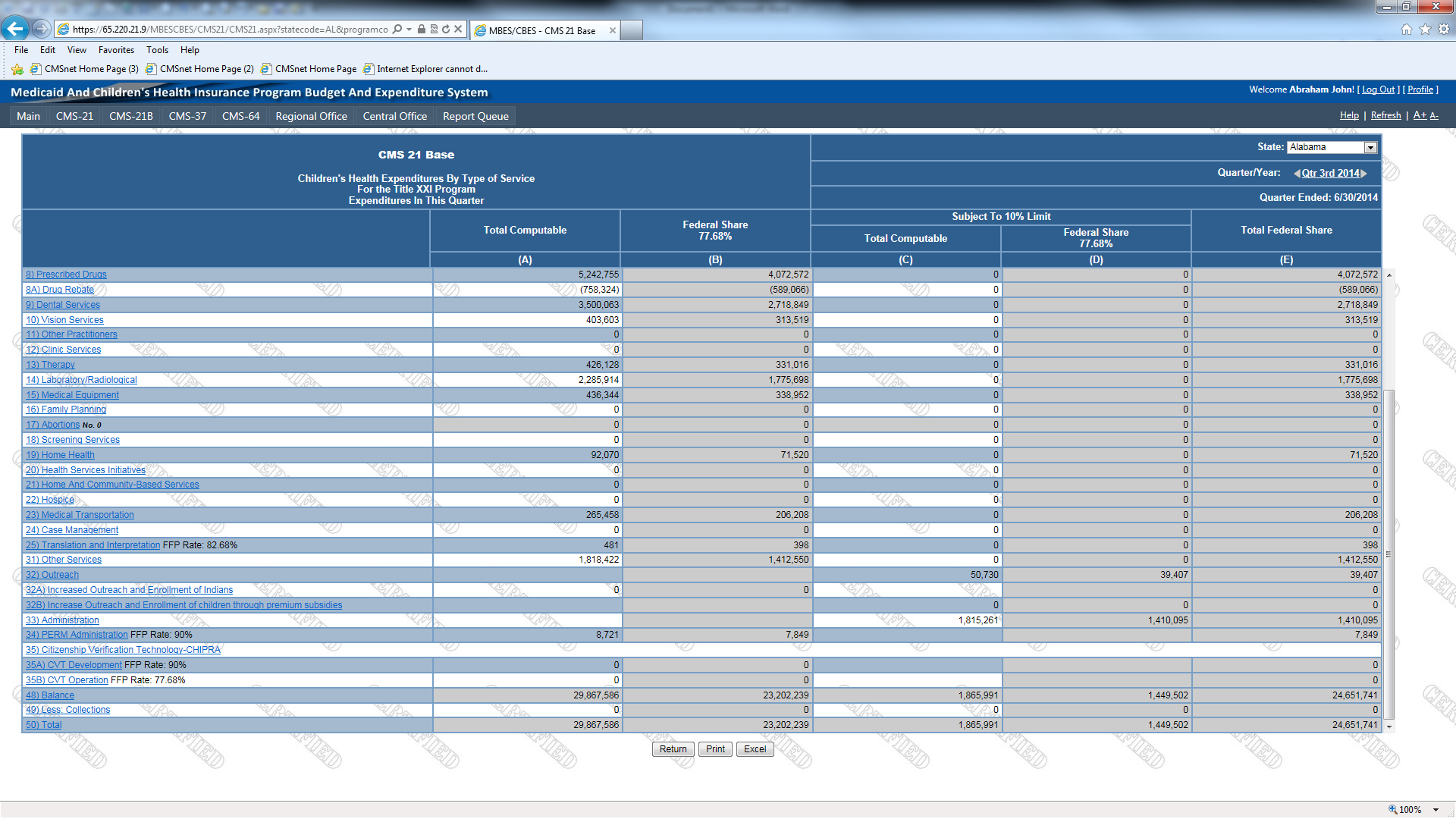The image size is (1456, 819).
Task: Expand the address bar autocomplete dropdown arrow
Action: 409,30
